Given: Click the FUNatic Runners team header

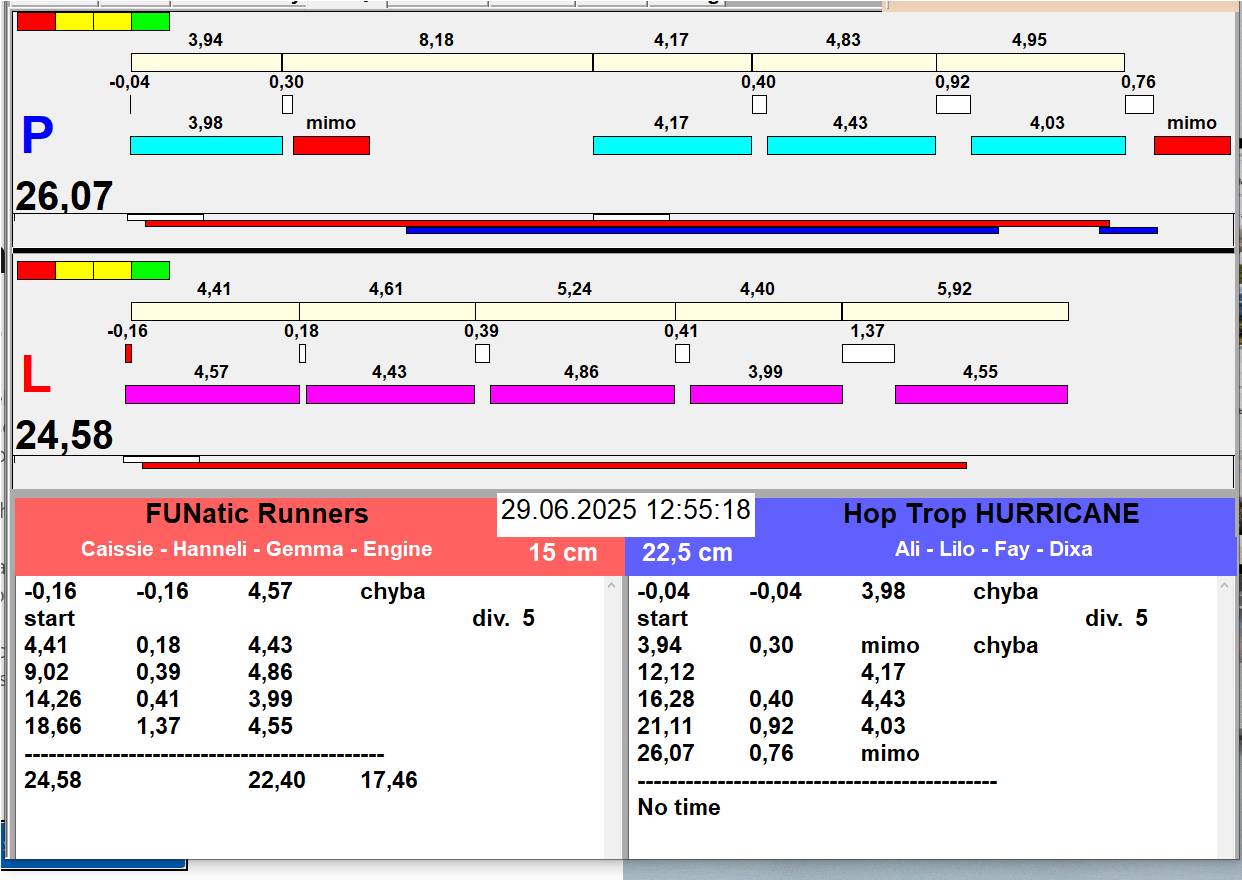Looking at the screenshot, I should pyautogui.click(x=257, y=514).
